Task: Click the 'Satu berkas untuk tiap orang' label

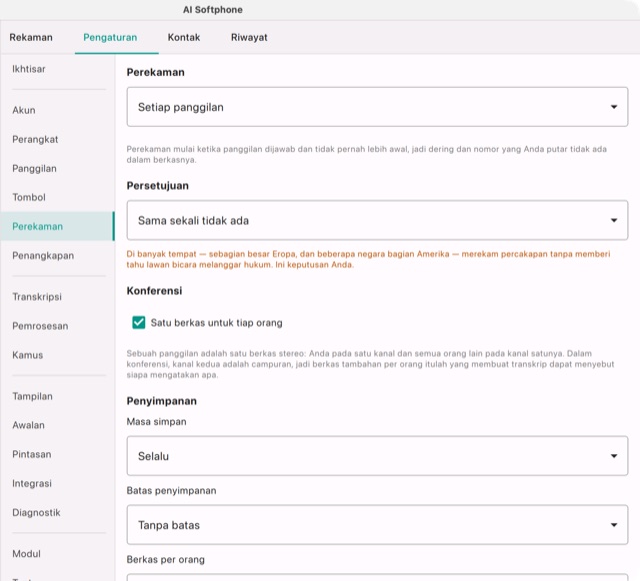Action: [x=216, y=323]
